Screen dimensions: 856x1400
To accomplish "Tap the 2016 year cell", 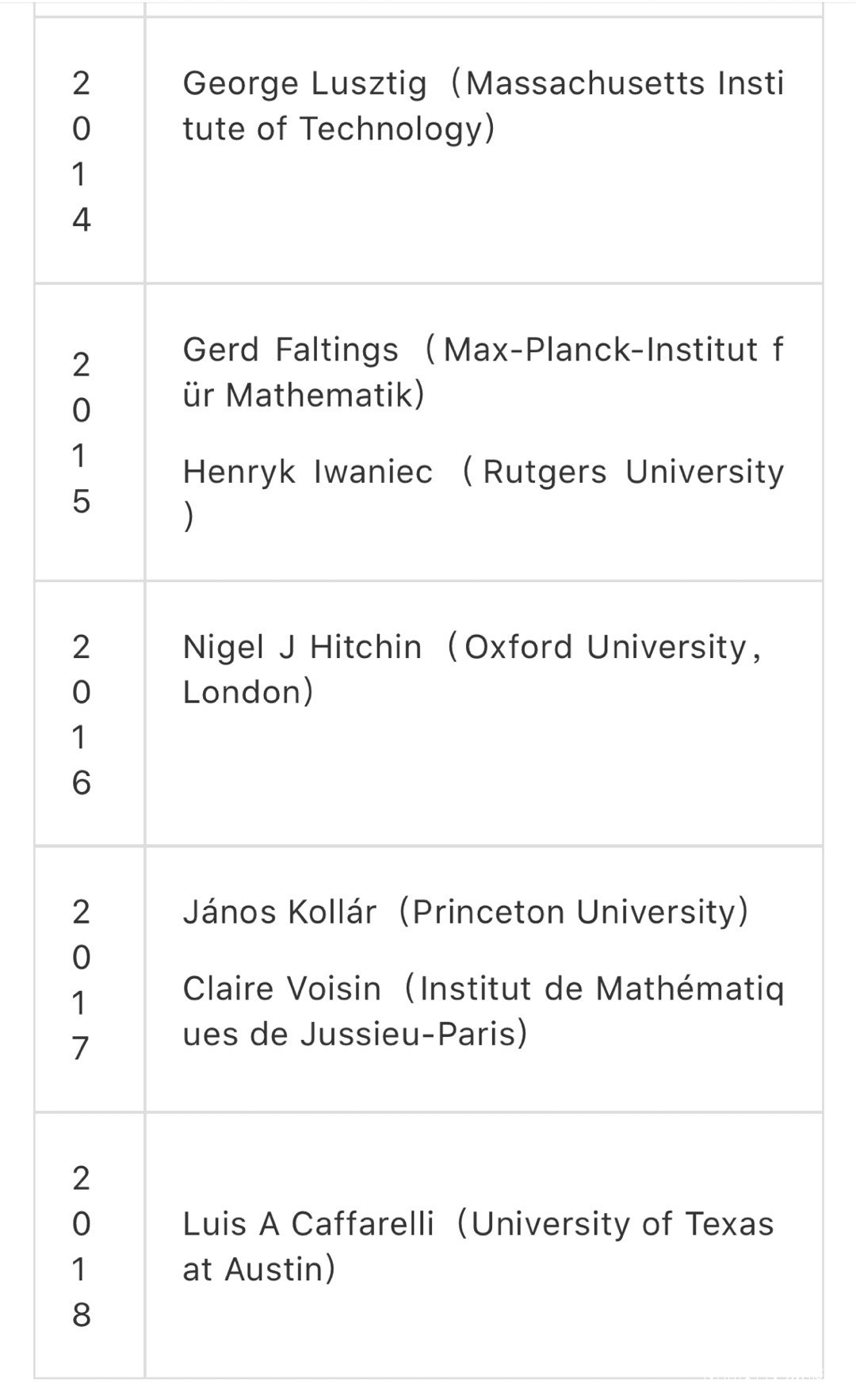I will pyautogui.click(x=82, y=714).
